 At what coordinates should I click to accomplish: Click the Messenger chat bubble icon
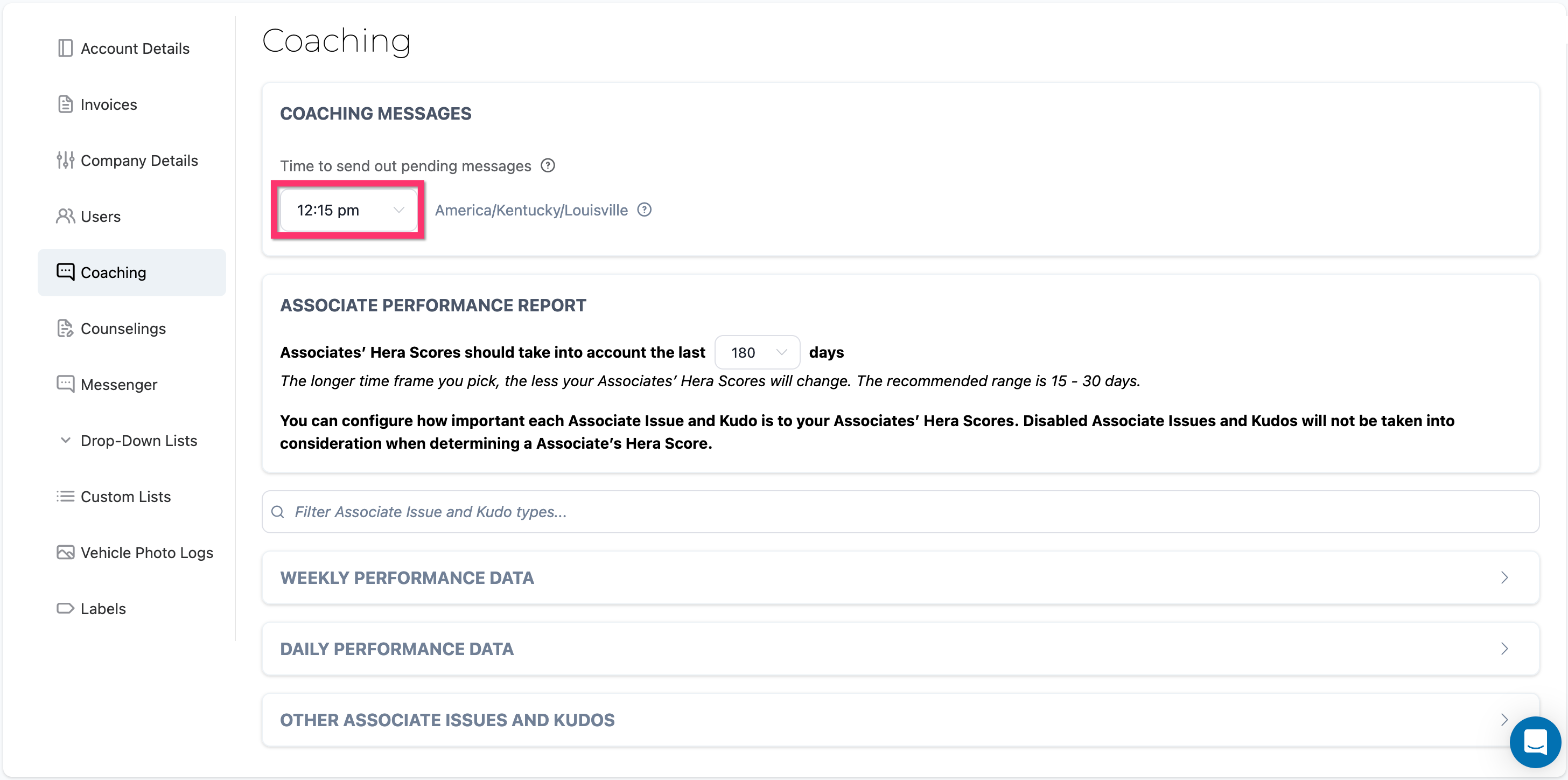(65, 384)
